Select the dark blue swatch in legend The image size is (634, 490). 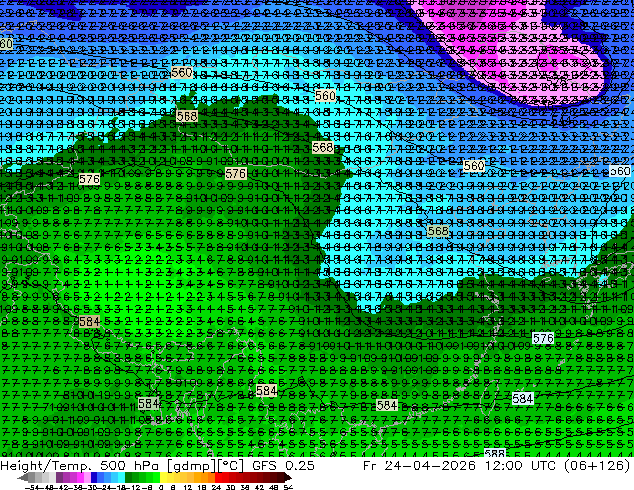click(x=94, y=478)
